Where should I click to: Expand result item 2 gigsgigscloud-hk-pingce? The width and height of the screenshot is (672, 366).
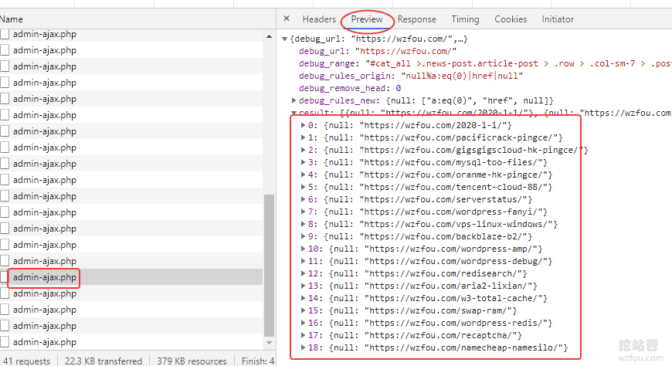tap(303, 150)
